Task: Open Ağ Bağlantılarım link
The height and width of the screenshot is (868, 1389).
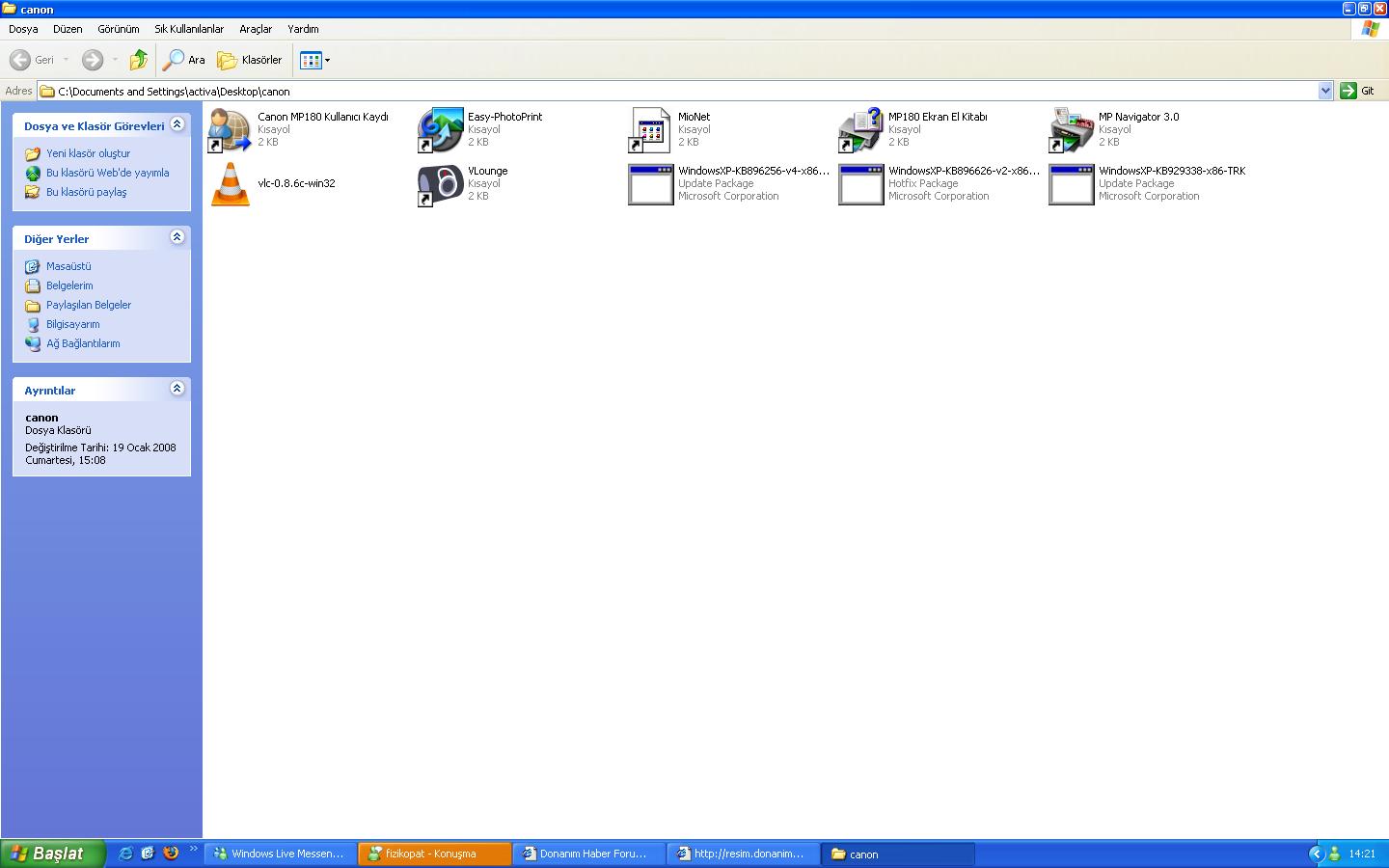Action: (x=83, y=343)
